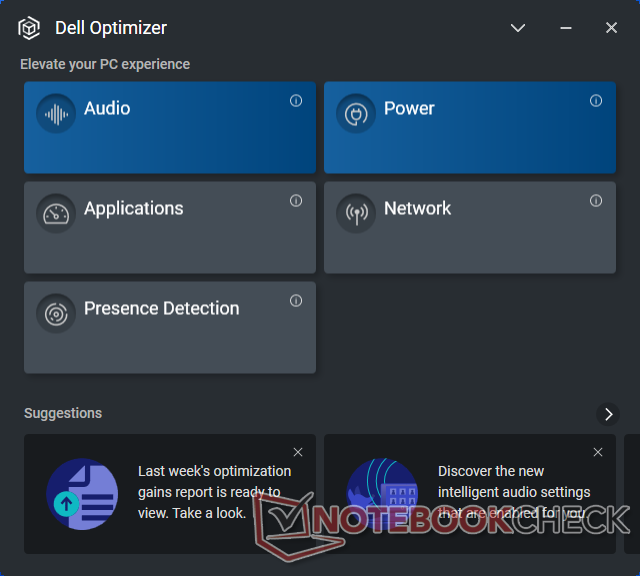Go to next suggestions with arrow button
The width and height of the screenshot is (640, 576).
(608, 414)
